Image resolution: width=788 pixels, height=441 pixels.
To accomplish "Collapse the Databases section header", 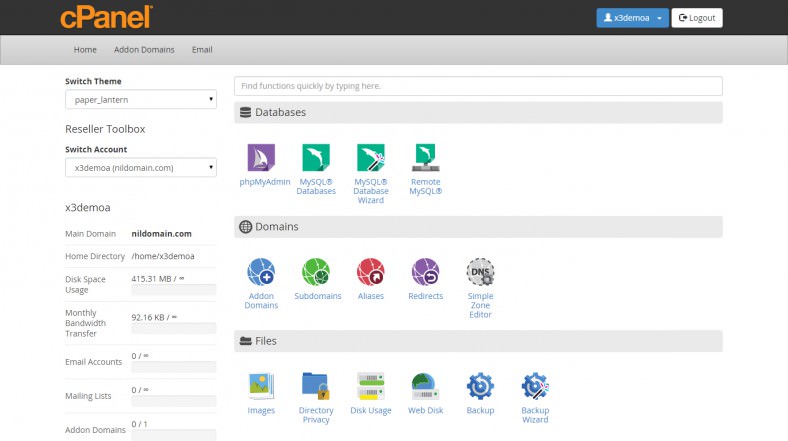I will click(x=478, y=113).
